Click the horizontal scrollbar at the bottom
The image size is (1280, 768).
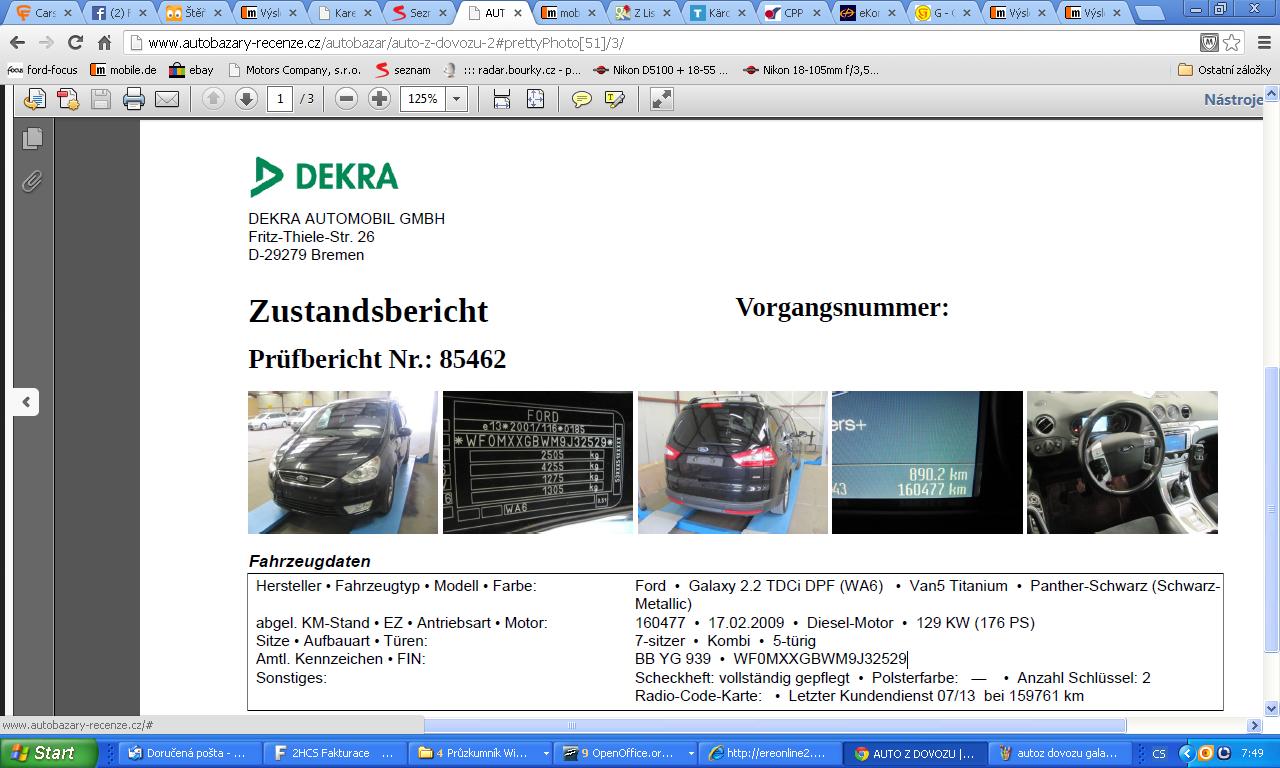click(775, 725)
